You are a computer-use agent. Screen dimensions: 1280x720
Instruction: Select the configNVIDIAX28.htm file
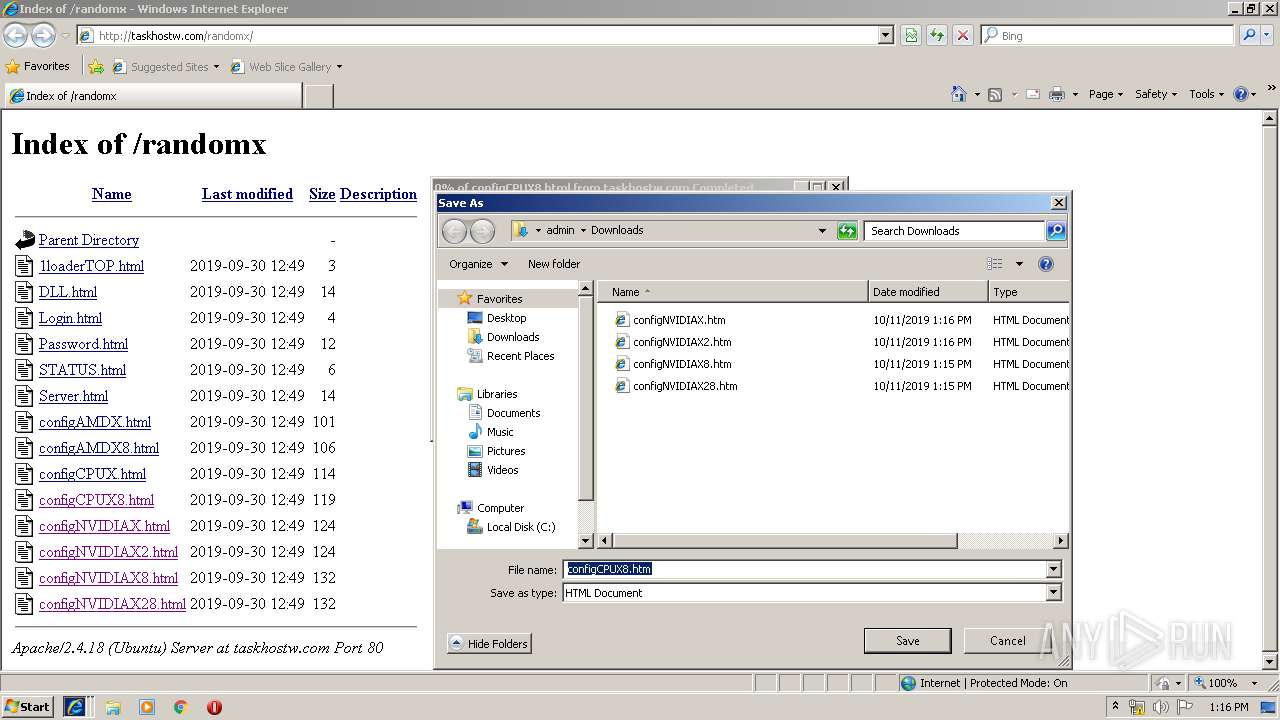[685, 386]
